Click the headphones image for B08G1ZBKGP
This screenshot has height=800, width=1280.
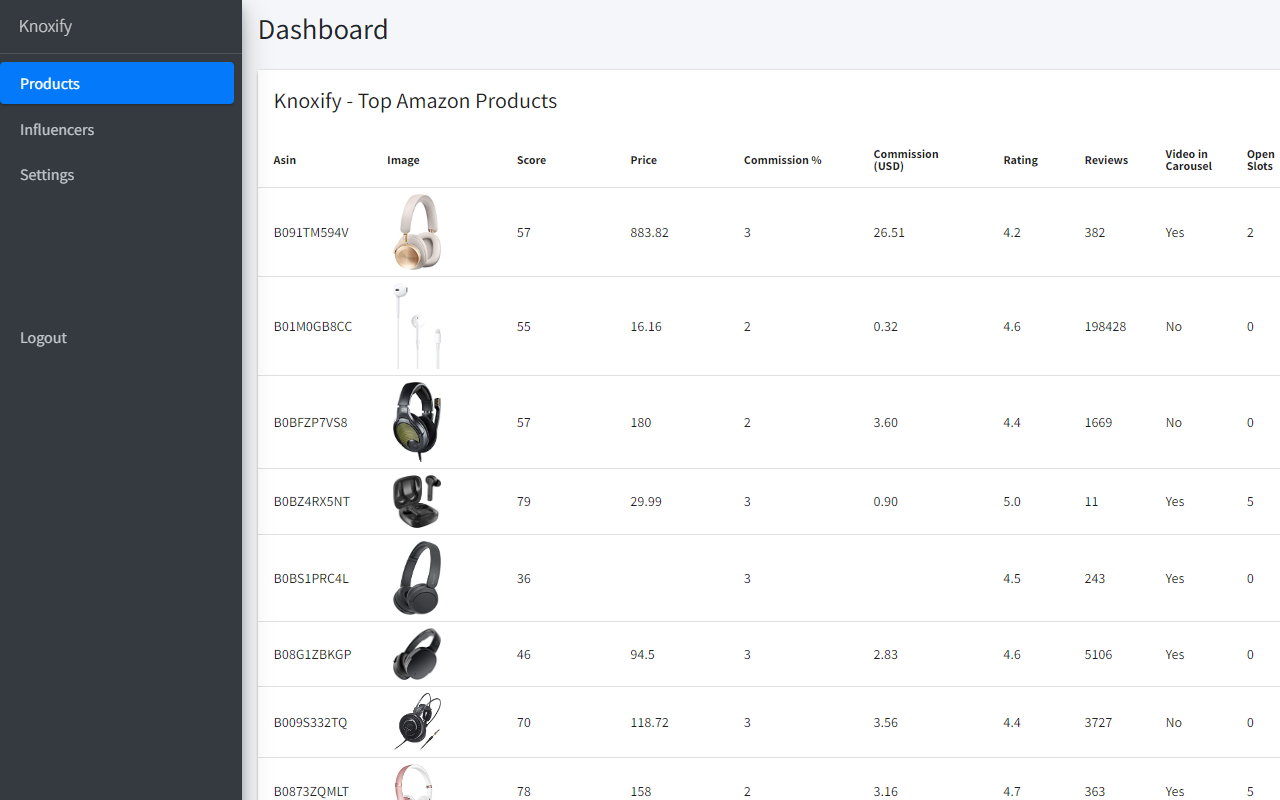[x=417, y=654]
